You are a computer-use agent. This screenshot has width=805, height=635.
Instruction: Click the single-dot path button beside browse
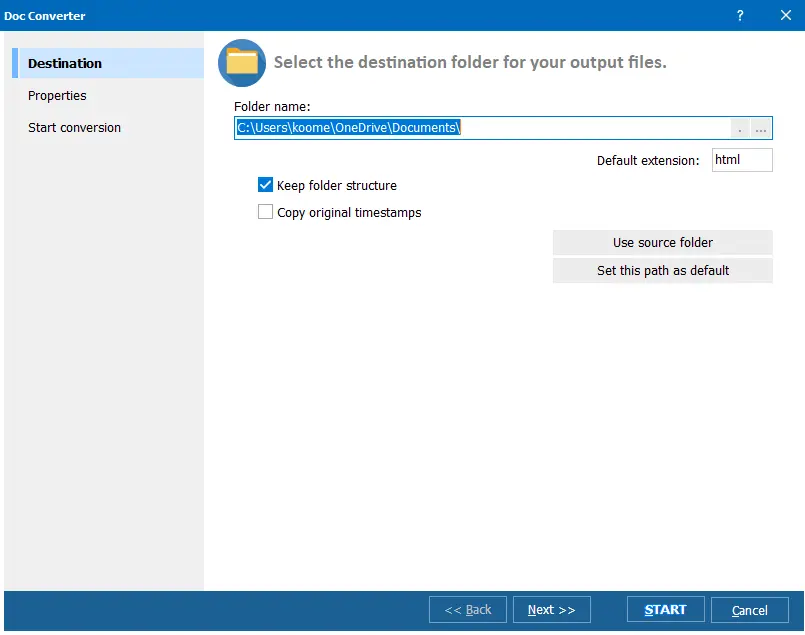click(x=740, y=128)
